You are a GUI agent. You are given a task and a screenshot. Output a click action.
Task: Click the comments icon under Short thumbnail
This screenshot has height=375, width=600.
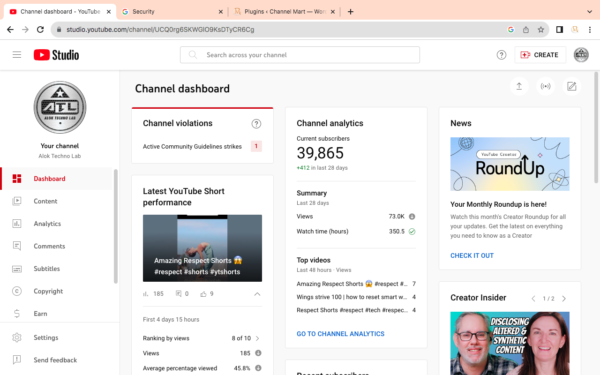click(x=178, y=294)
